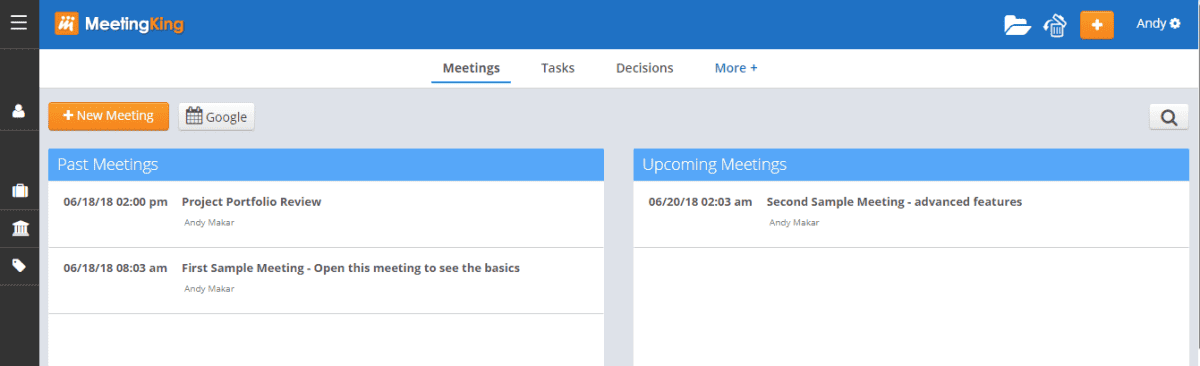
Task: Select the bank building sidebar icon
Action: pos(19,228)
